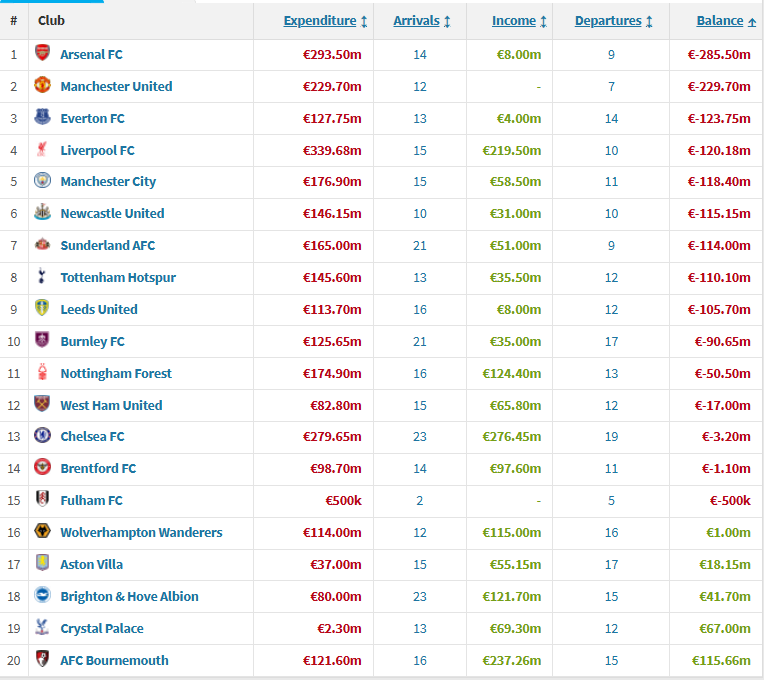The height and width of the screenshot is (680, 764).
Task: Open the Aston Villa club link
Action: point(92,565)
